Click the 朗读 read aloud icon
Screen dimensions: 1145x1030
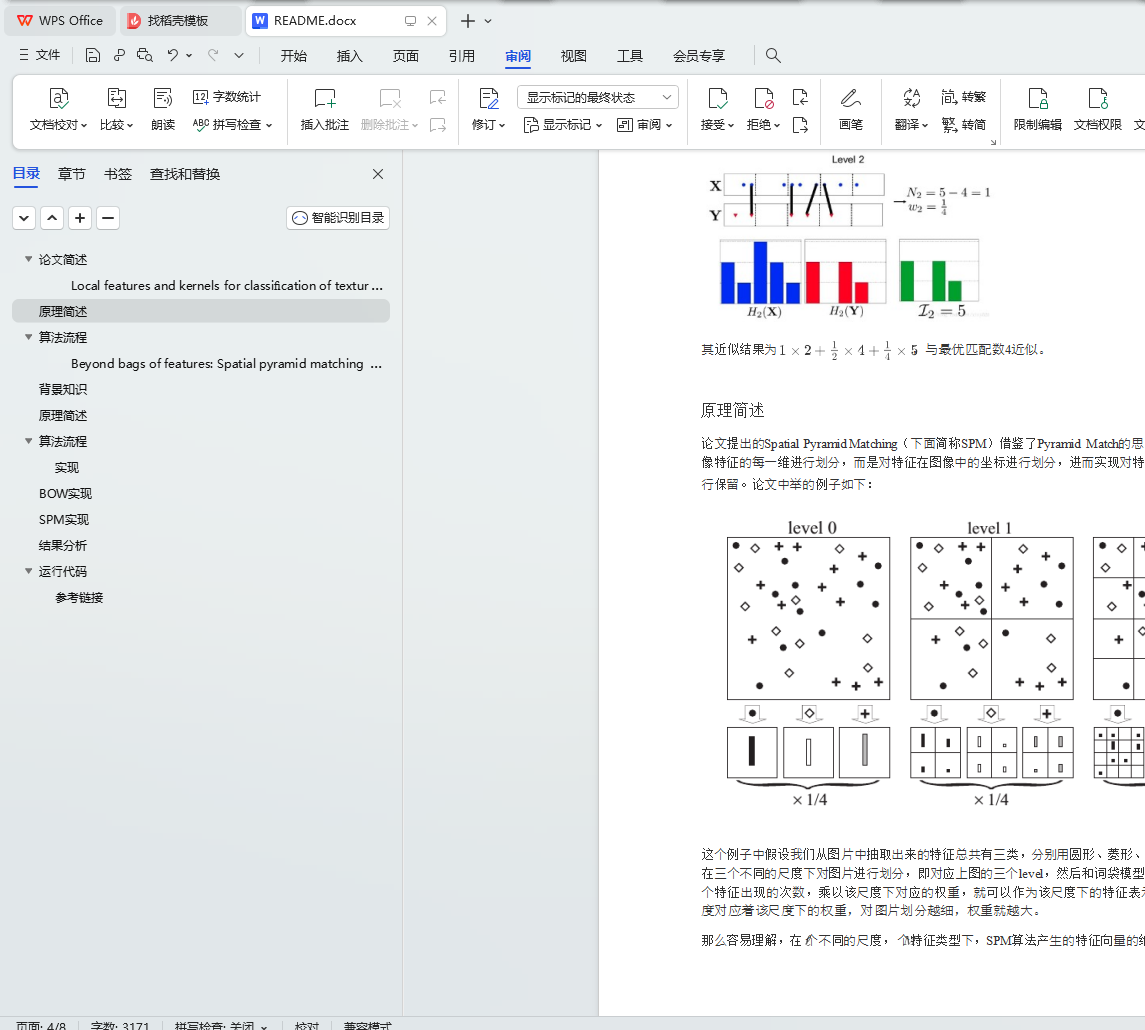click(x=163, y=98)
